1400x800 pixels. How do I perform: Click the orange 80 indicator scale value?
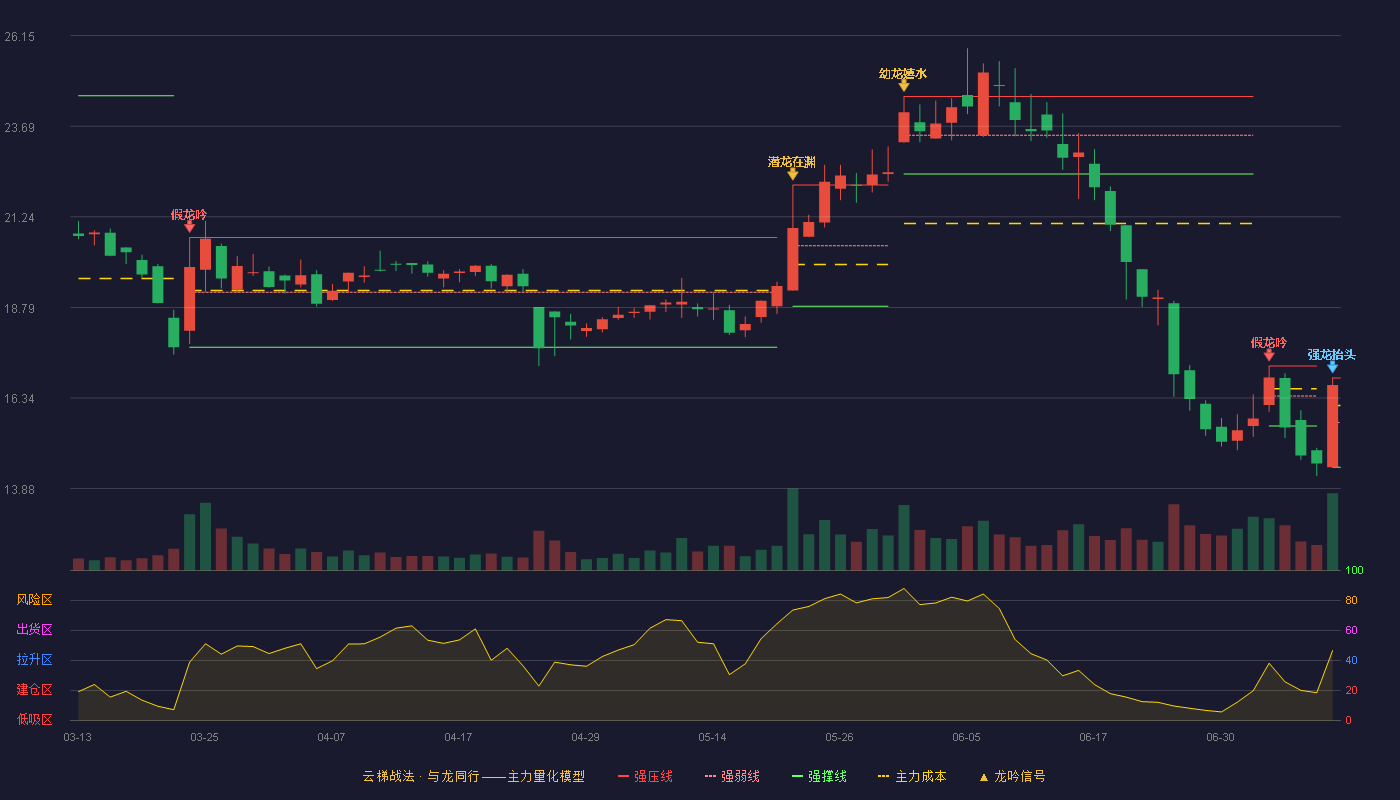1351,600
